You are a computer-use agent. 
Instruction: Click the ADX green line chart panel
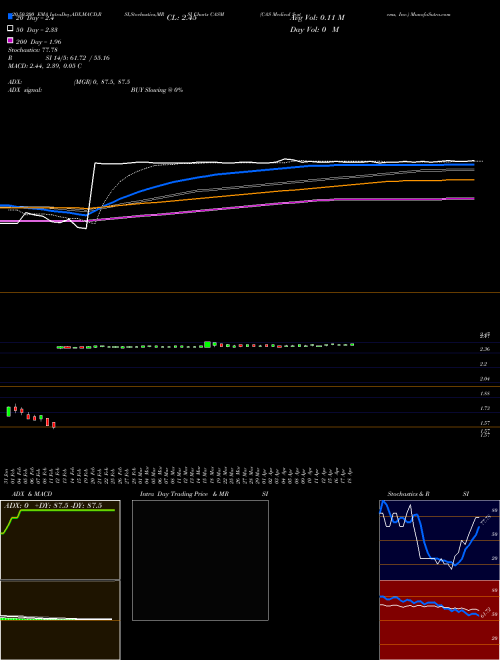tap(60, 540)
